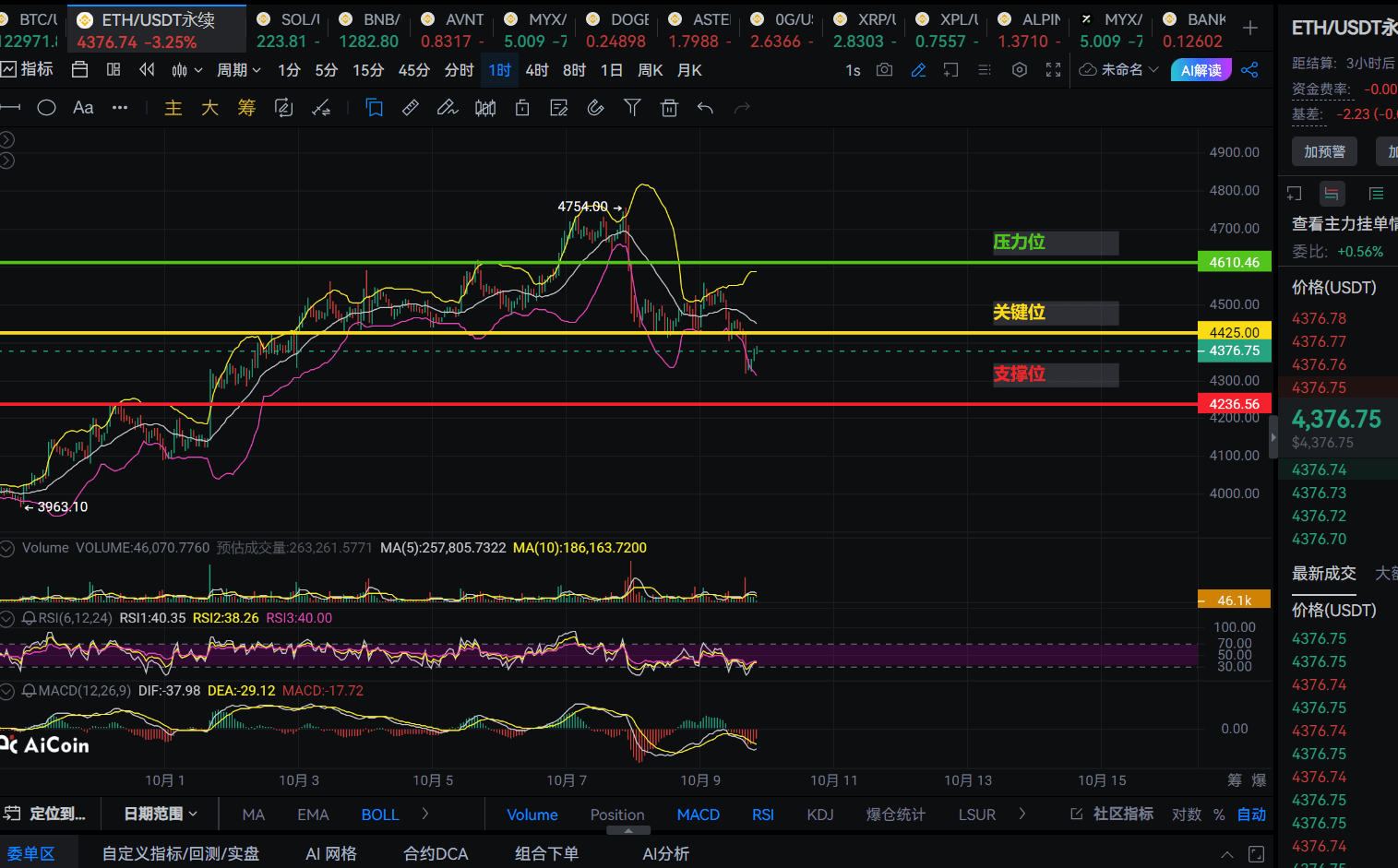
Task: Click the AI解读 button
Action: (x=1201, y=70)
